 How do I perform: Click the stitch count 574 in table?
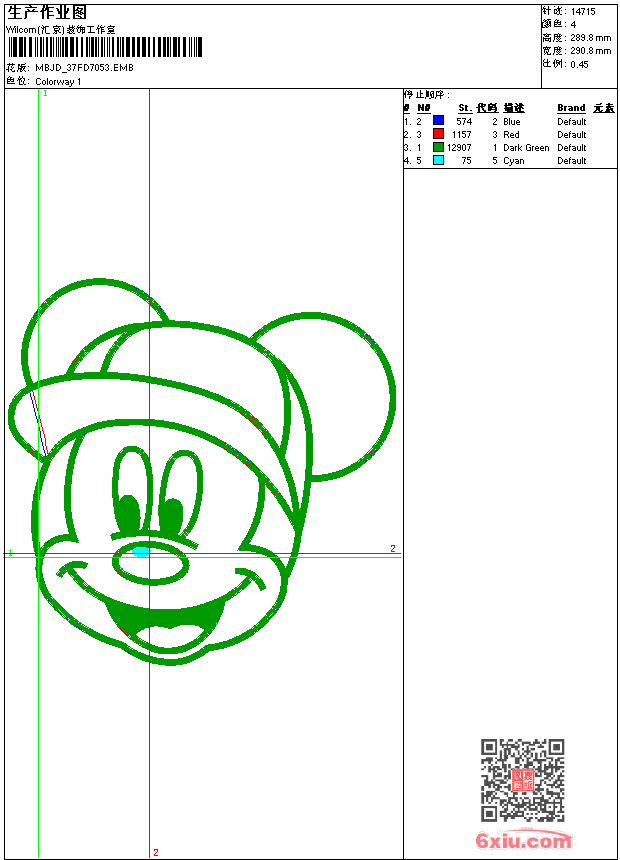tap(464, 122)
